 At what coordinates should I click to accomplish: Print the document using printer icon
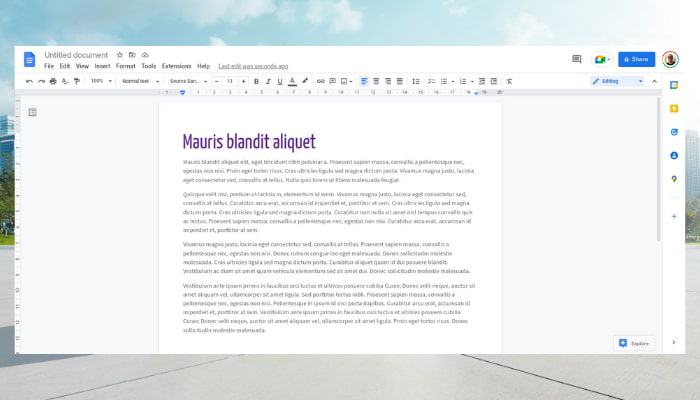(x=53, y=81)
